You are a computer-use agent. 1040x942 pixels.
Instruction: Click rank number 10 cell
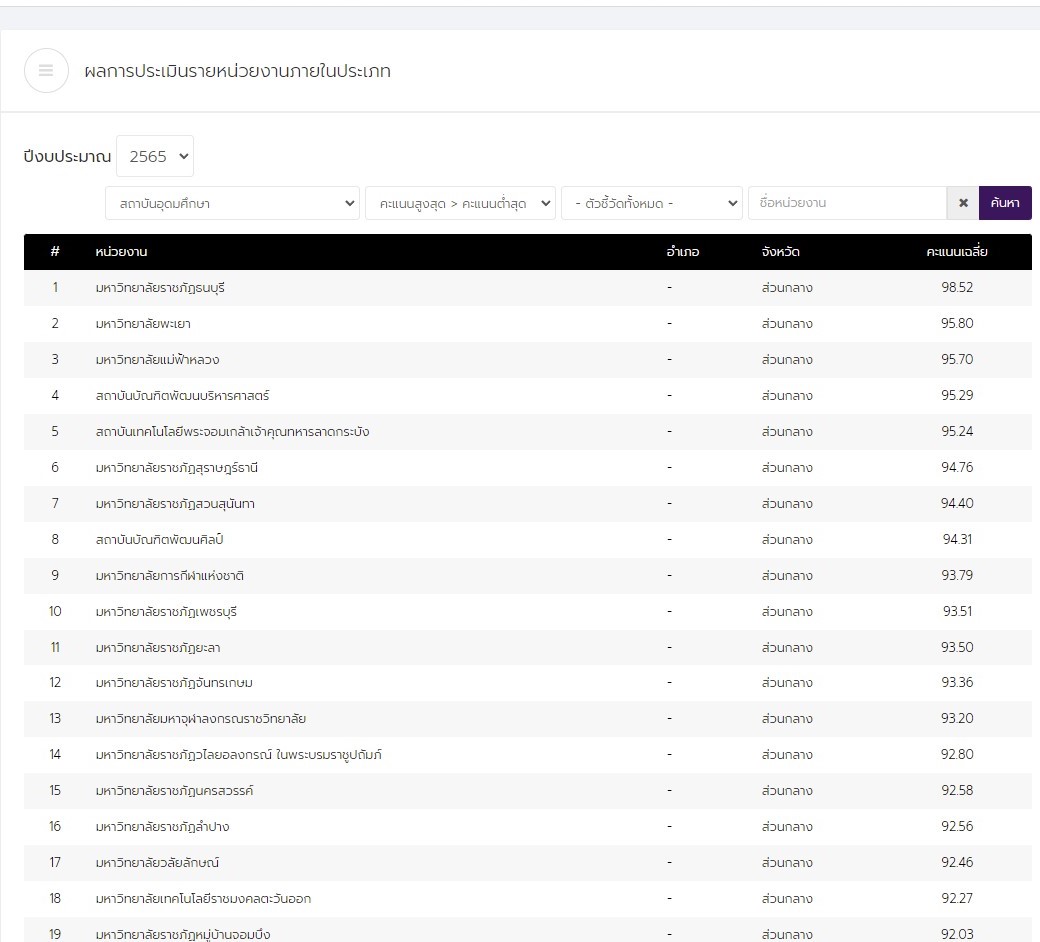[x=55, y=611]
